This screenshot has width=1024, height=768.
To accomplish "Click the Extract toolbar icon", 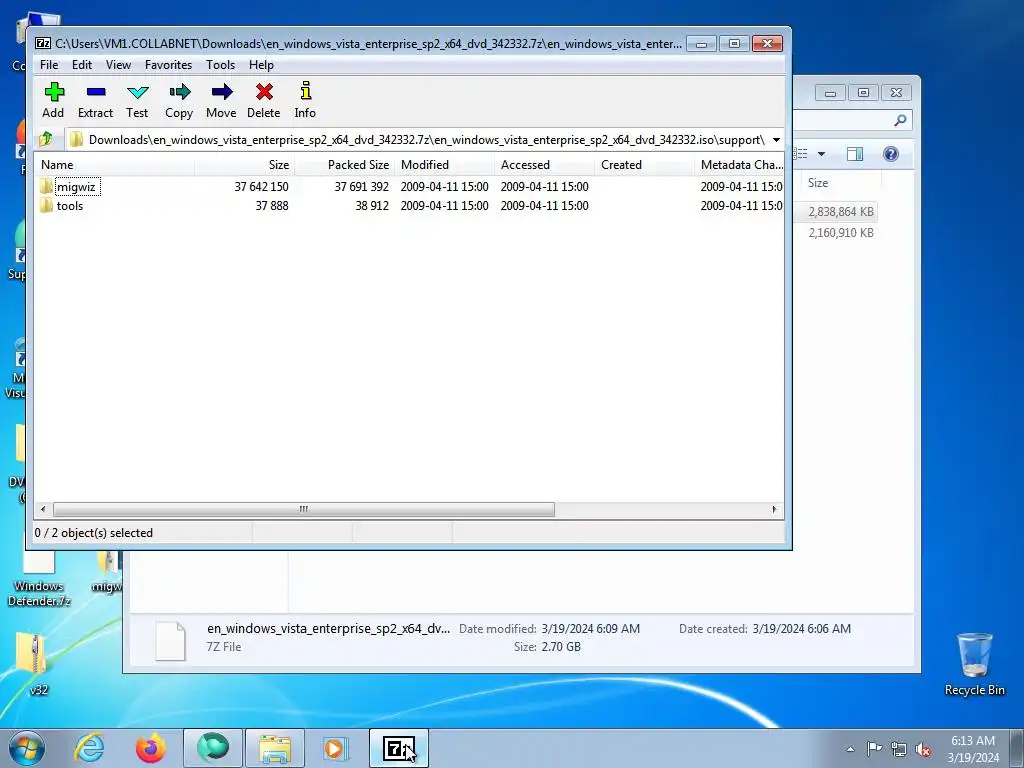I will point(95,92).
